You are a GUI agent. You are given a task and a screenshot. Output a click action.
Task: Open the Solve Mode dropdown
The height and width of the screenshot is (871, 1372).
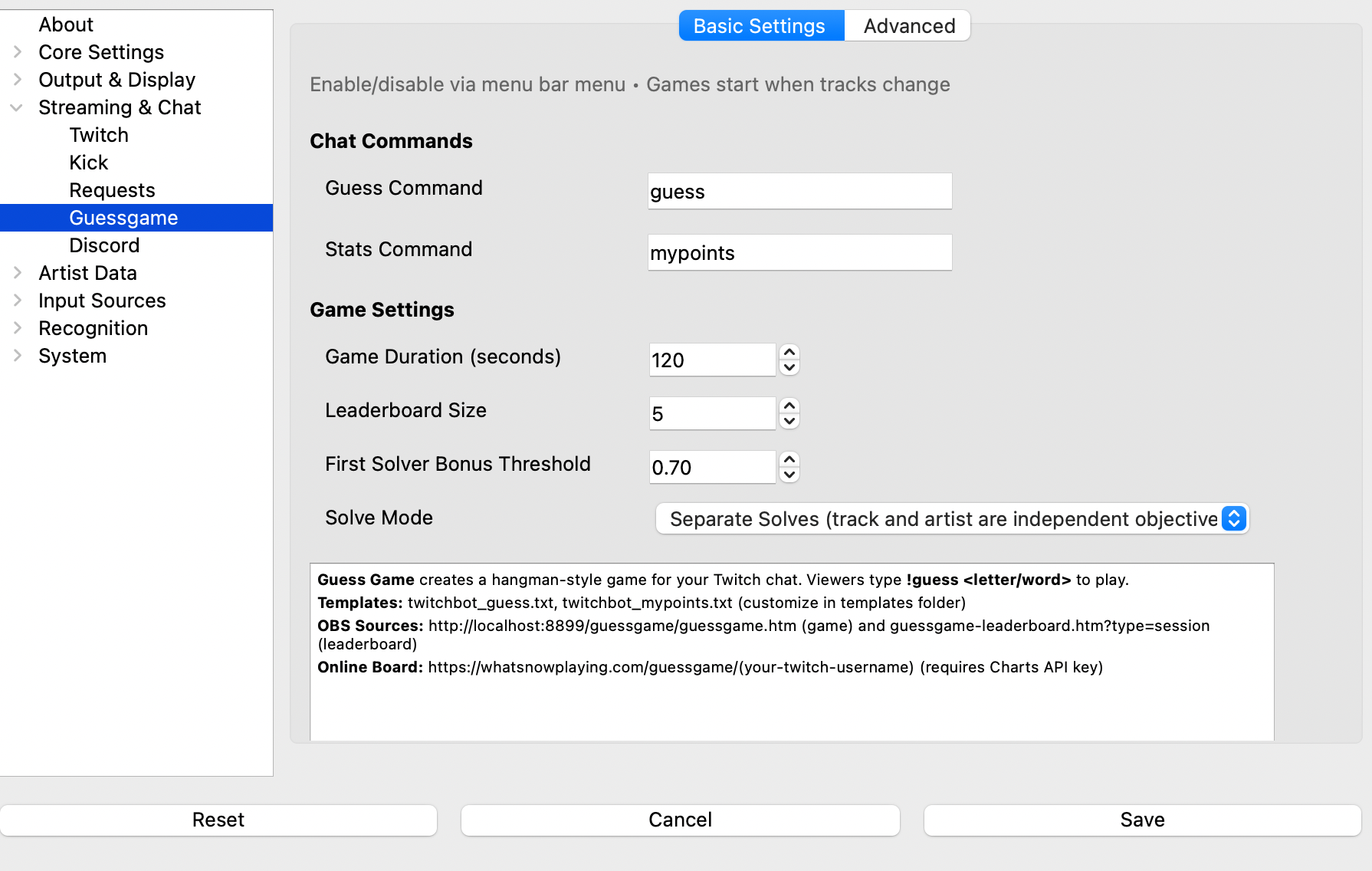pos(952,519)
